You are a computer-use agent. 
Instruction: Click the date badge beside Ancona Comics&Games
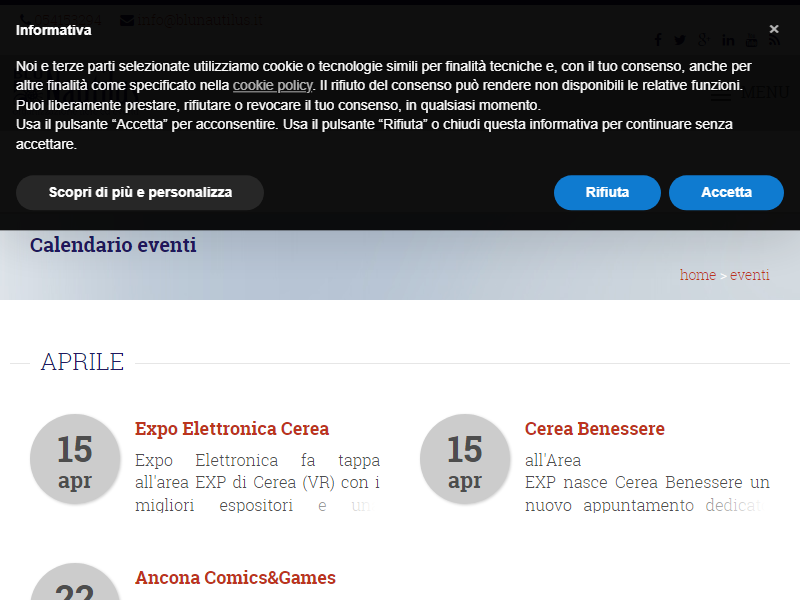(75, 583)
